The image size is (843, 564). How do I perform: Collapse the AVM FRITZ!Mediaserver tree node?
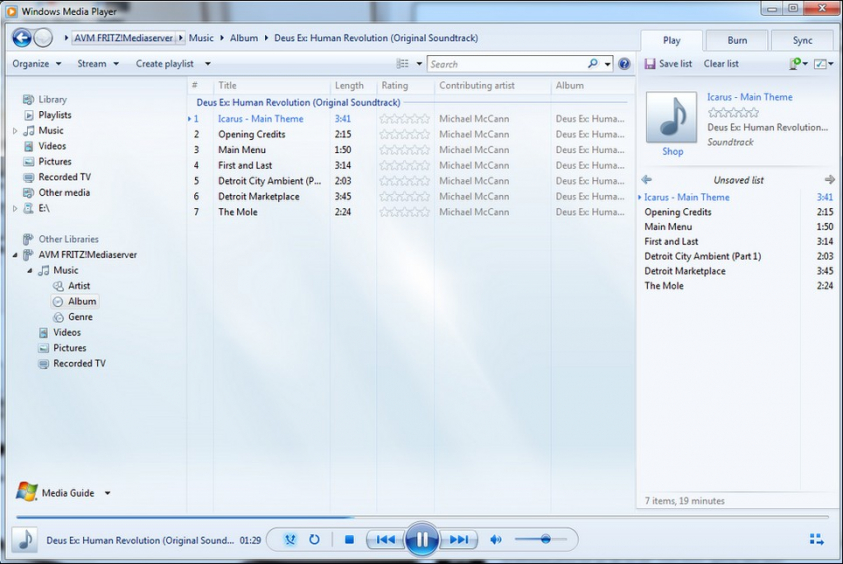point(15,255)
